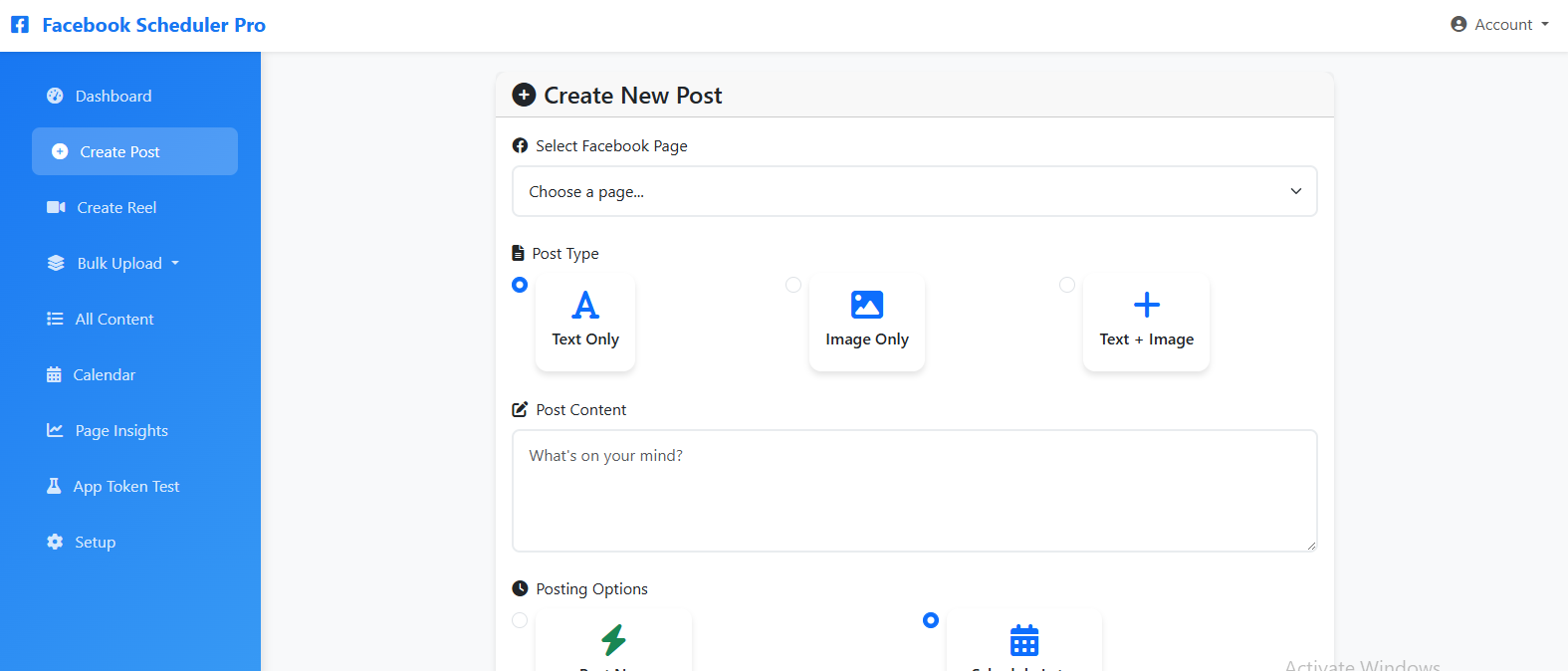Click the App Token Test flask icon

tap(54, 486)
